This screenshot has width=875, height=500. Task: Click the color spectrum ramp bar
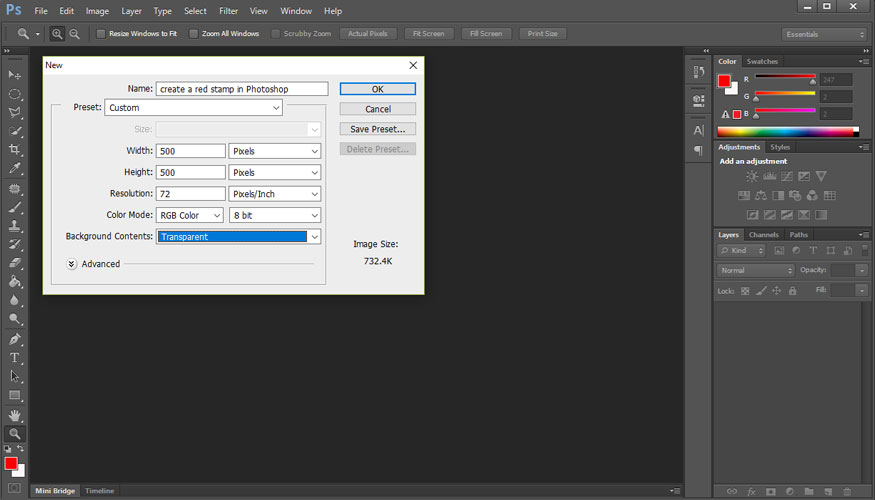tap(787, 131)
